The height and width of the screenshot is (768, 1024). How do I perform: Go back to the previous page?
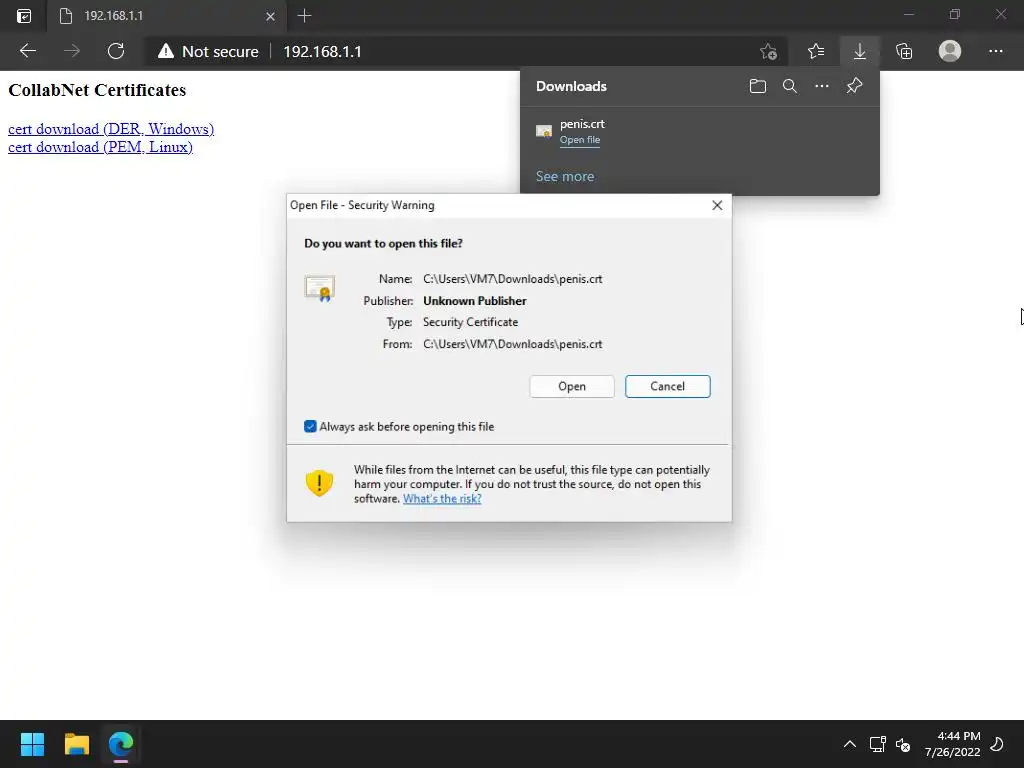click(27, 51)
